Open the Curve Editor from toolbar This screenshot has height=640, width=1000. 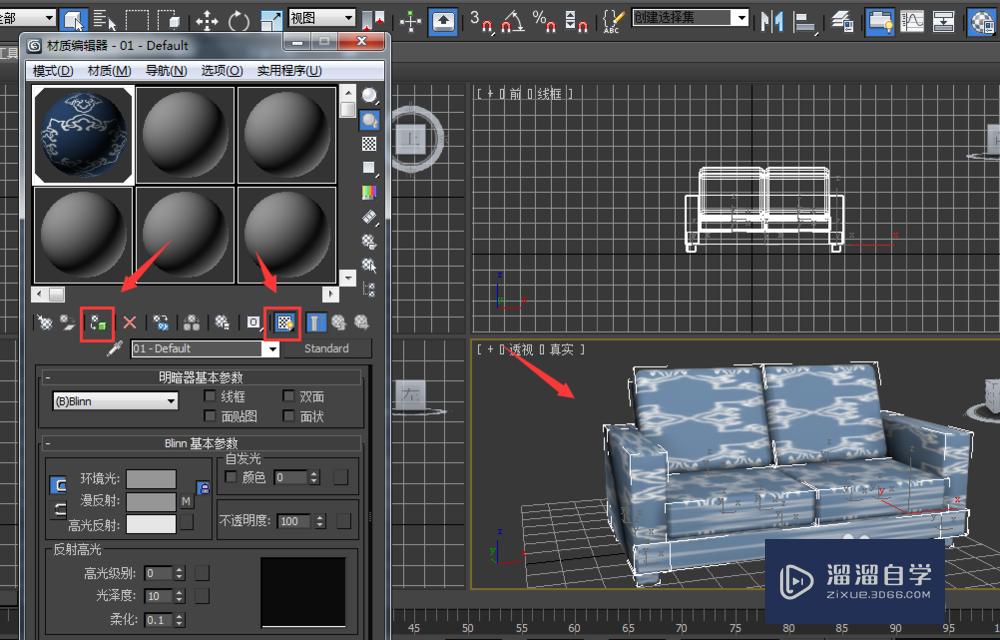(x=911, y=20)
